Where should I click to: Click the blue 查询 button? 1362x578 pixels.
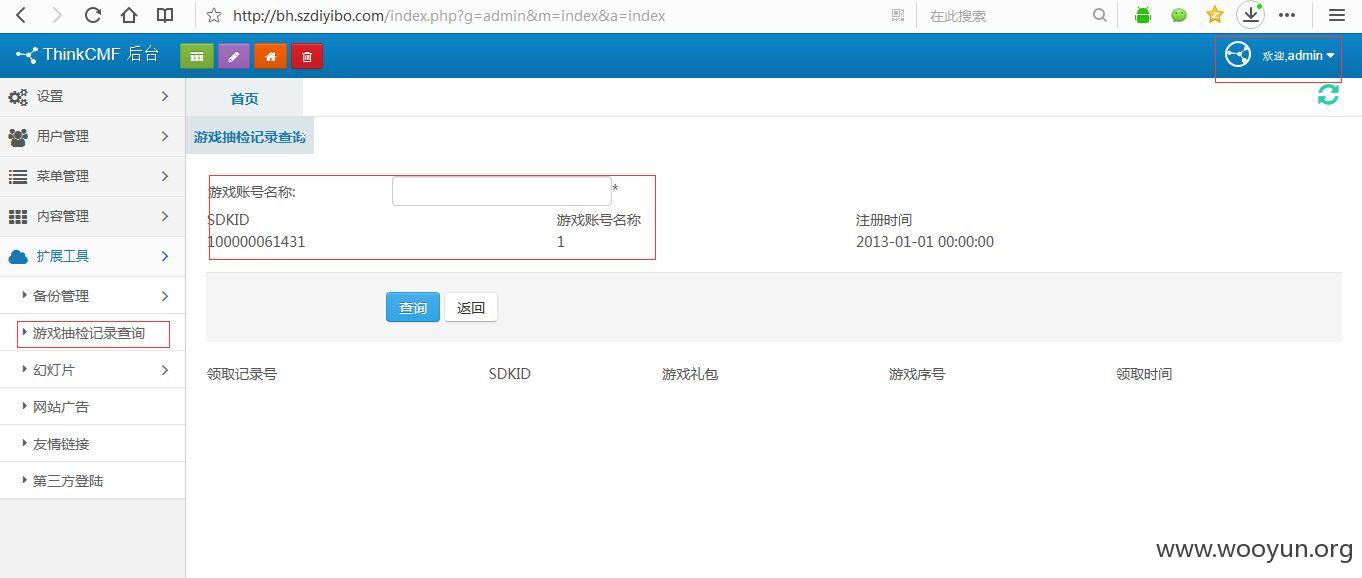point(413,308)
